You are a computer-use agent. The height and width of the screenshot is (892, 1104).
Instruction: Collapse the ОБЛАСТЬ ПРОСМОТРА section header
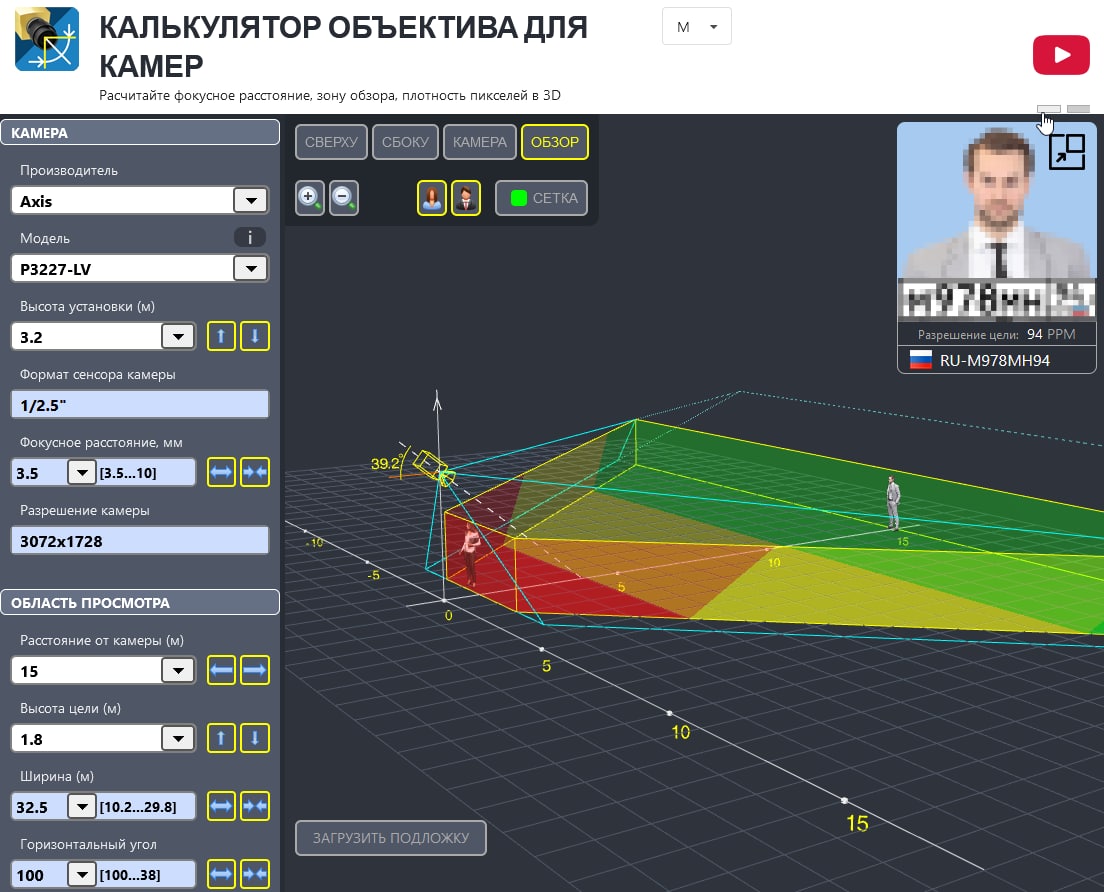[140, 603]
